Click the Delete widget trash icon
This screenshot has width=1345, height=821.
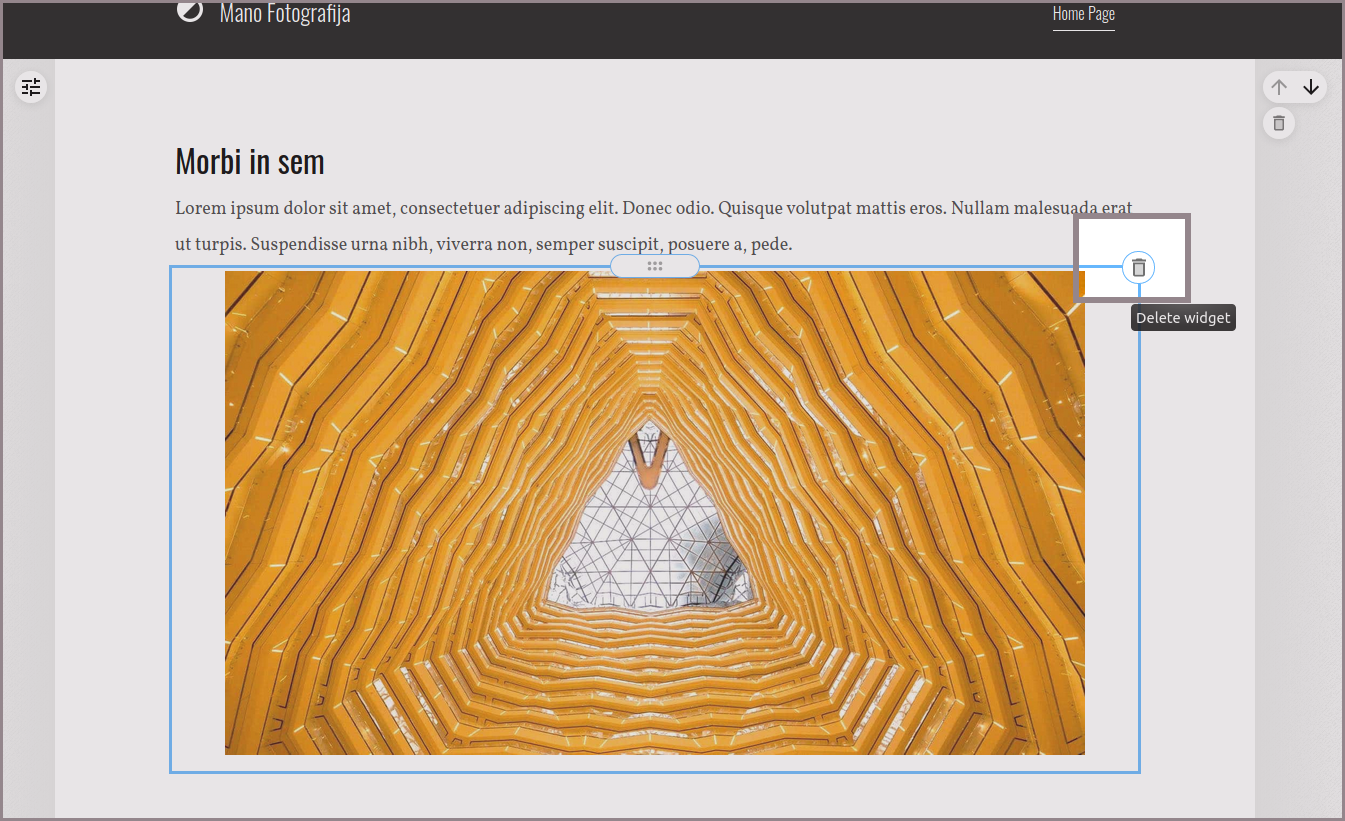[x=1138, y=268]
